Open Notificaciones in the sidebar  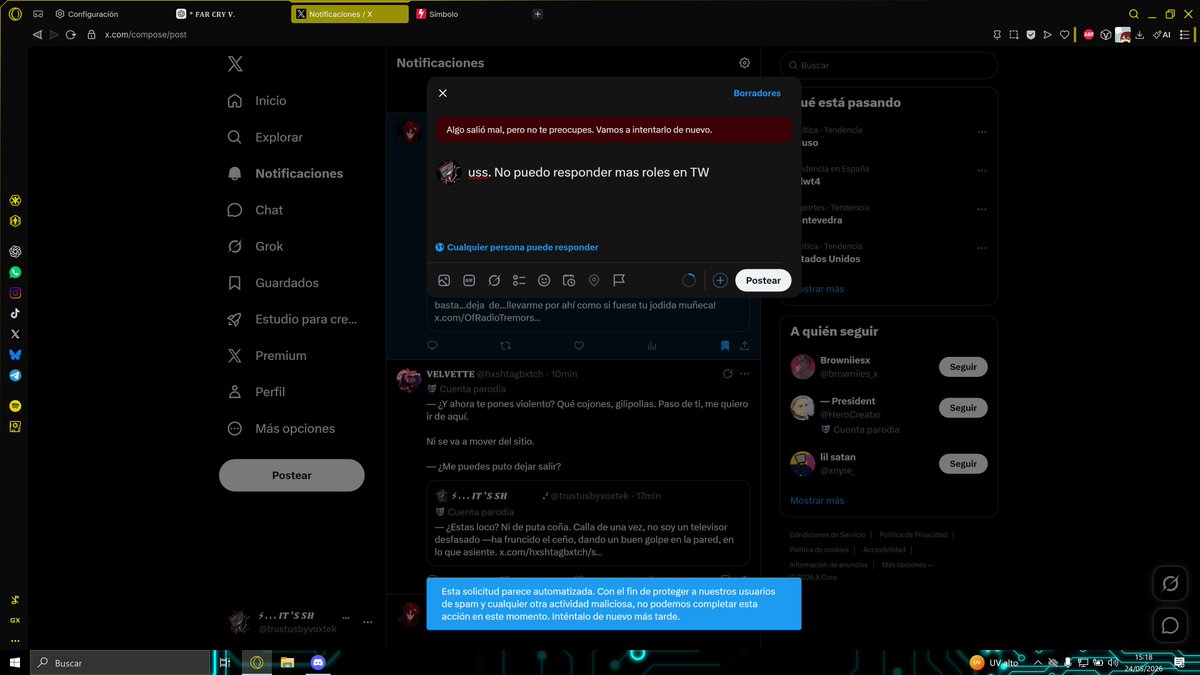click(285, 173)
